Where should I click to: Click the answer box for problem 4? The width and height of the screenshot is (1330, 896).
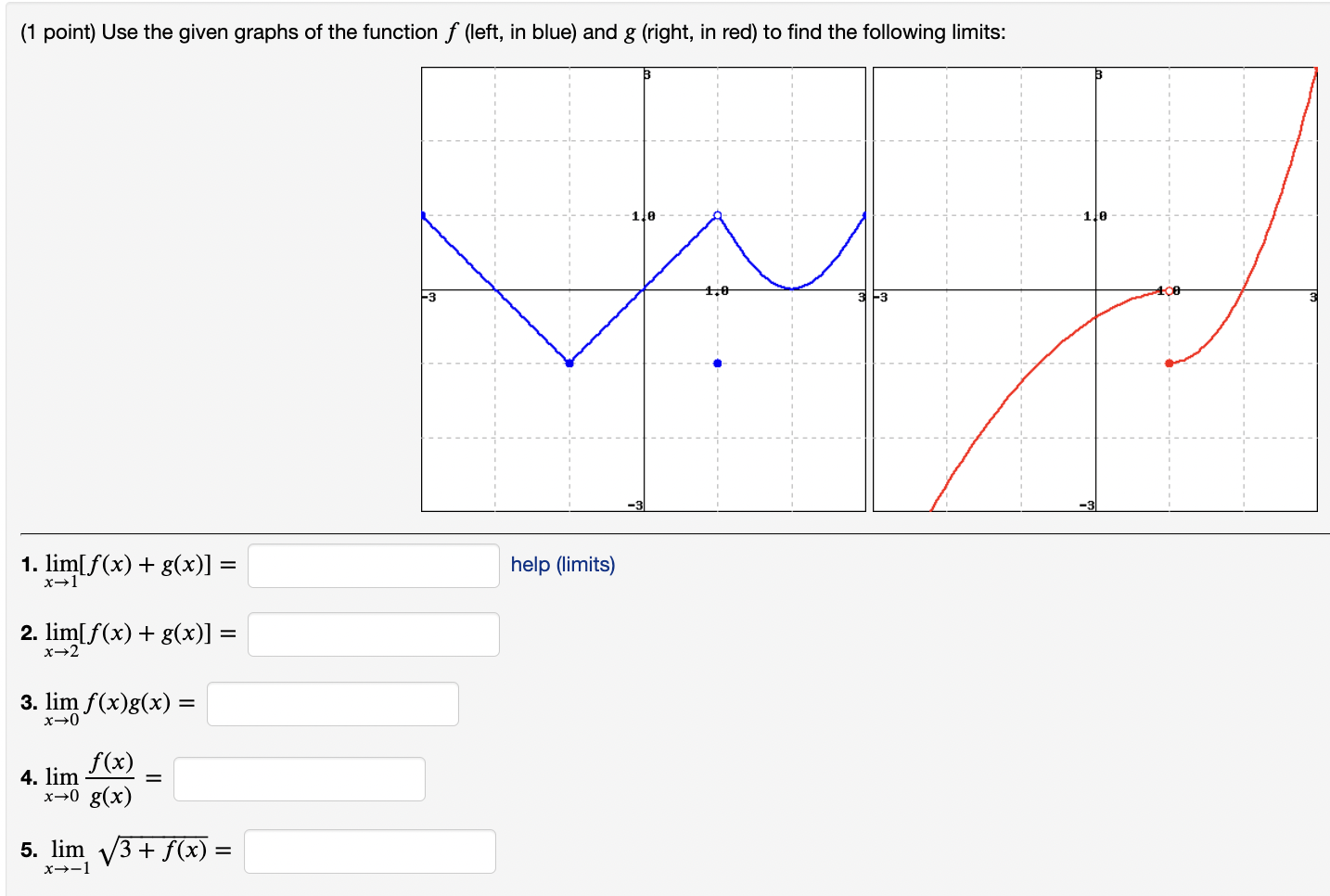[x=298, y=778]
